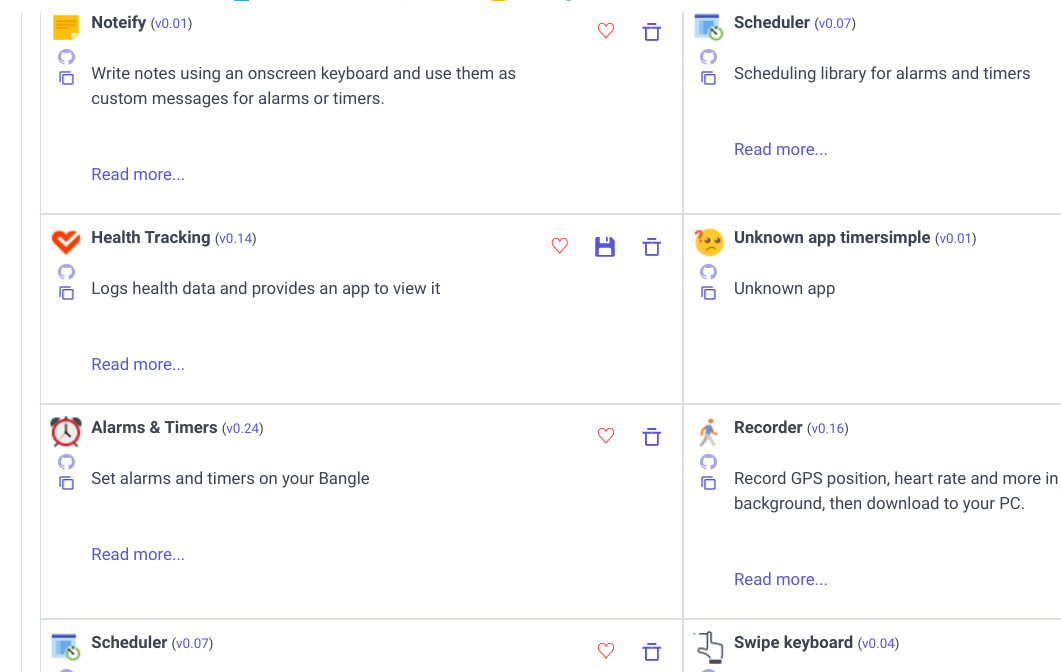The image size is (1061, 672).
Task: Open Read more for Noteify
Action: coord(138,175)
